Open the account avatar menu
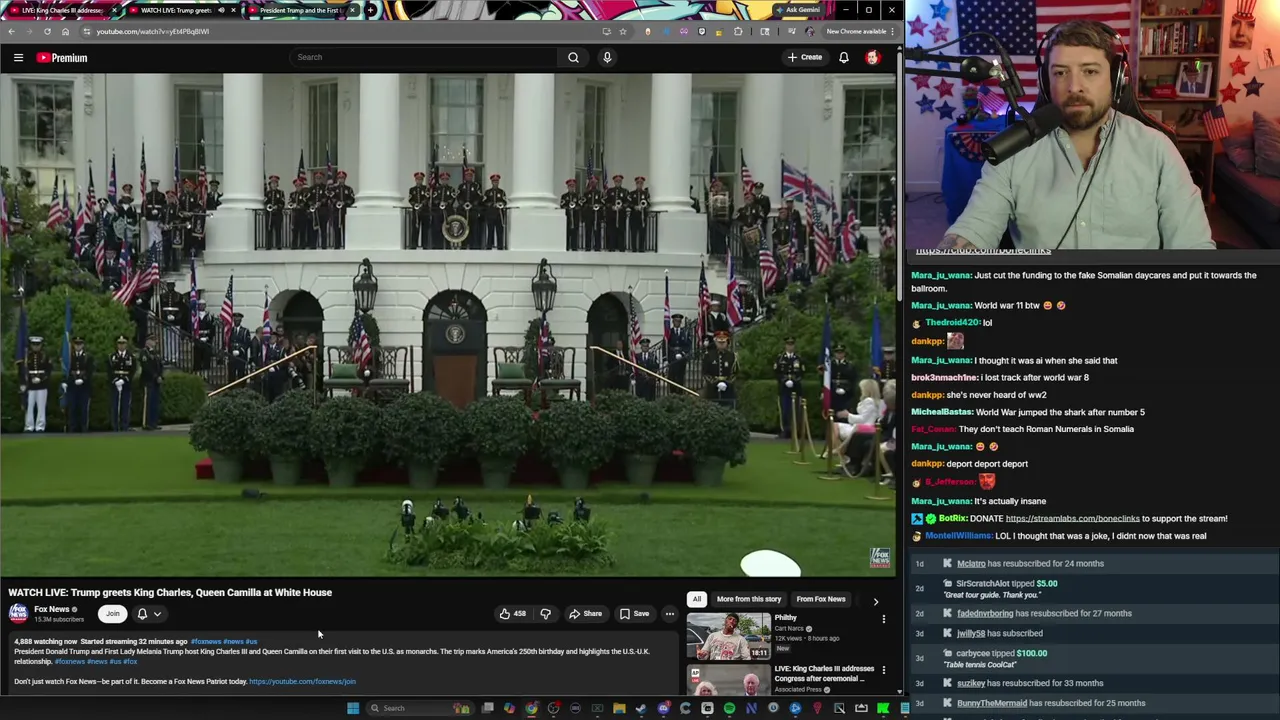Image resolution: width=1280 pixels, height=720 pixels. point(873,57)
